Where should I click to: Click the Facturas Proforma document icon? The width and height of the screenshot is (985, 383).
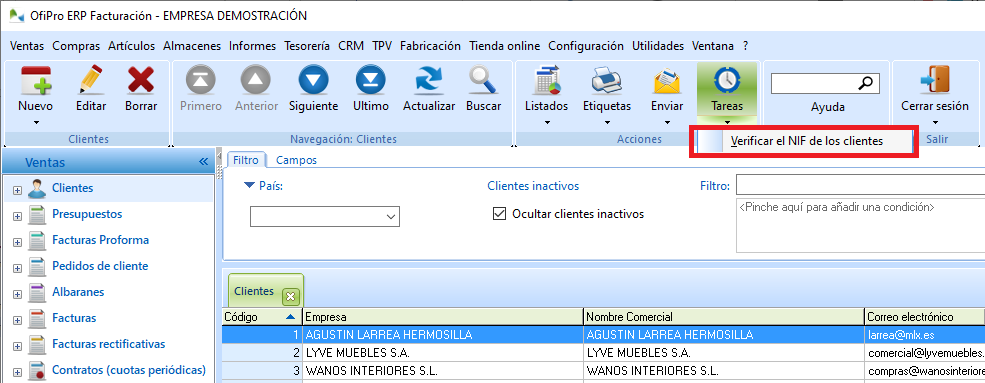38,240
